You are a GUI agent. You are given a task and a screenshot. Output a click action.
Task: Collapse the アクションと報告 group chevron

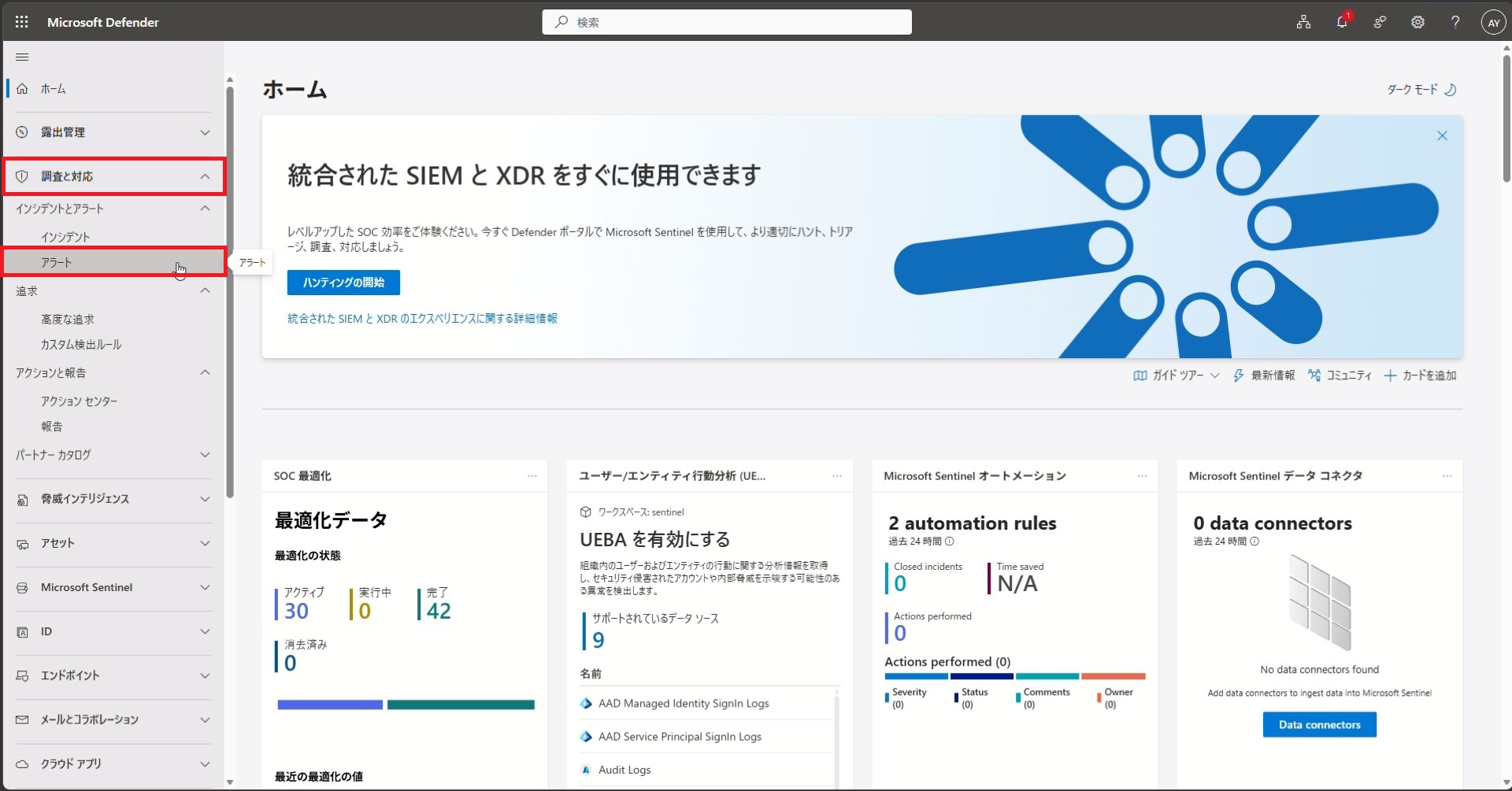[205, 372]
